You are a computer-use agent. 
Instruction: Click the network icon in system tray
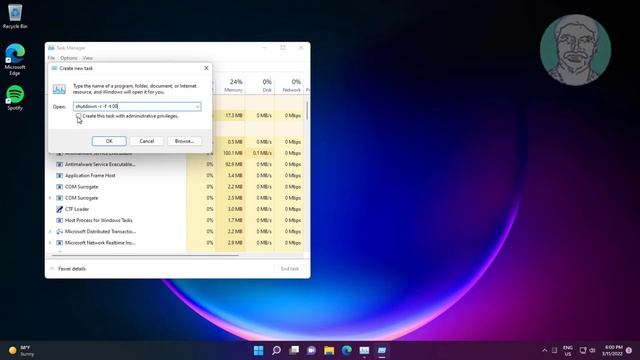tap(583, 350)
